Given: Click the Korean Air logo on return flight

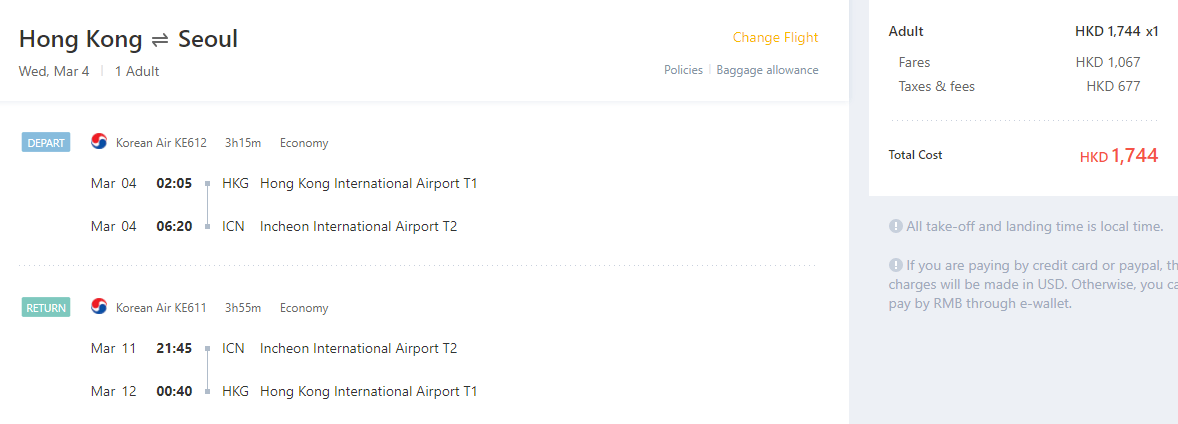Looking at the screenshot, I should point(99,307).
